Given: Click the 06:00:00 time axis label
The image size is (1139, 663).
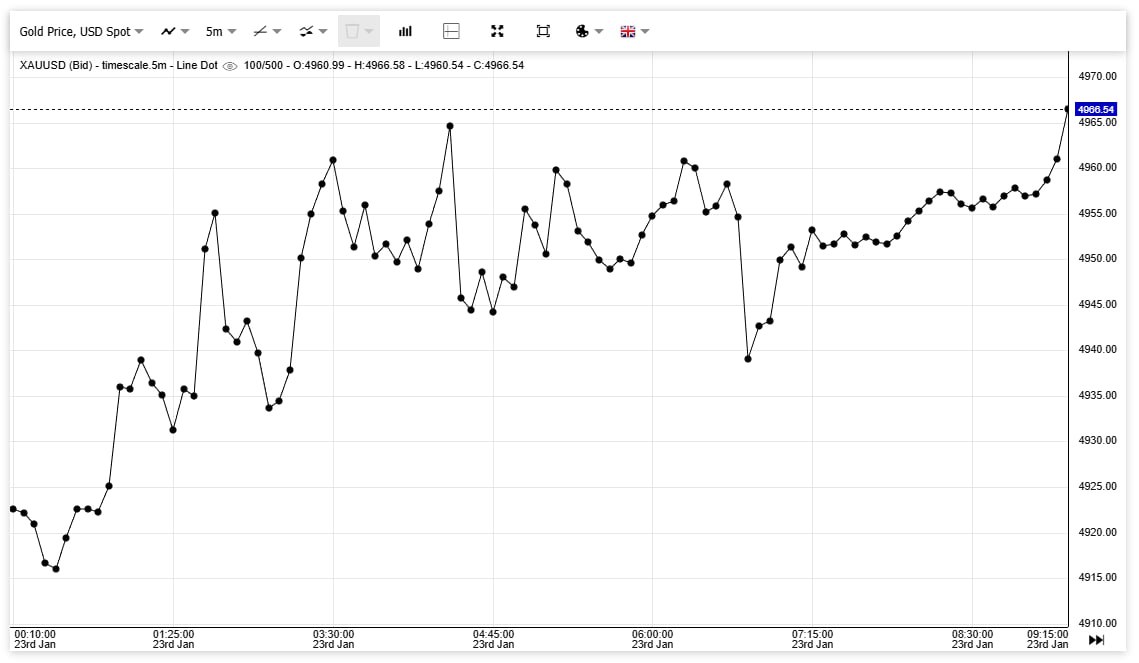Looking at the screenshot, I should (652, 634).
